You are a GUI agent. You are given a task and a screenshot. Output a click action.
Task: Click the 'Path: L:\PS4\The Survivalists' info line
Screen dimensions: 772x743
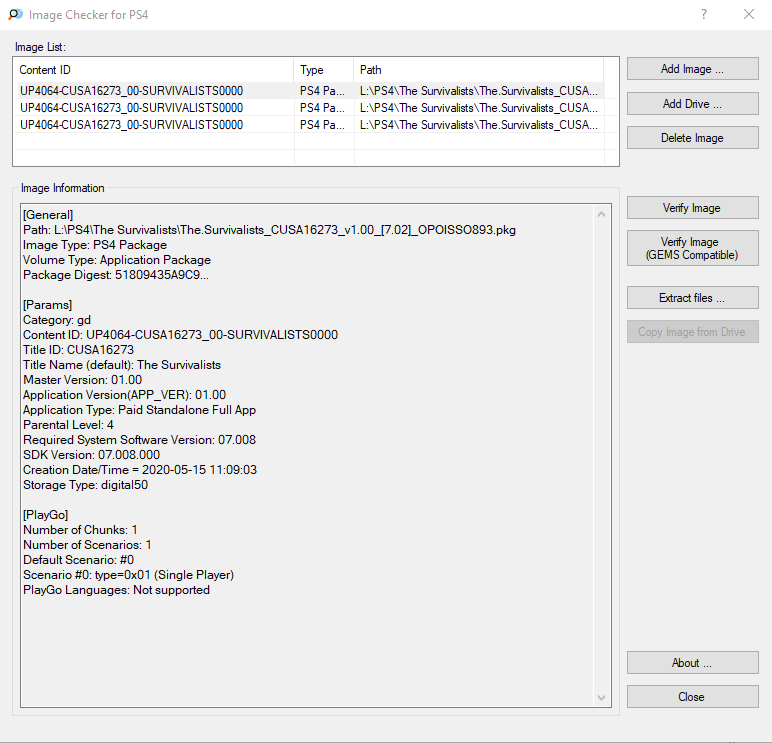(x=269, y=230)
